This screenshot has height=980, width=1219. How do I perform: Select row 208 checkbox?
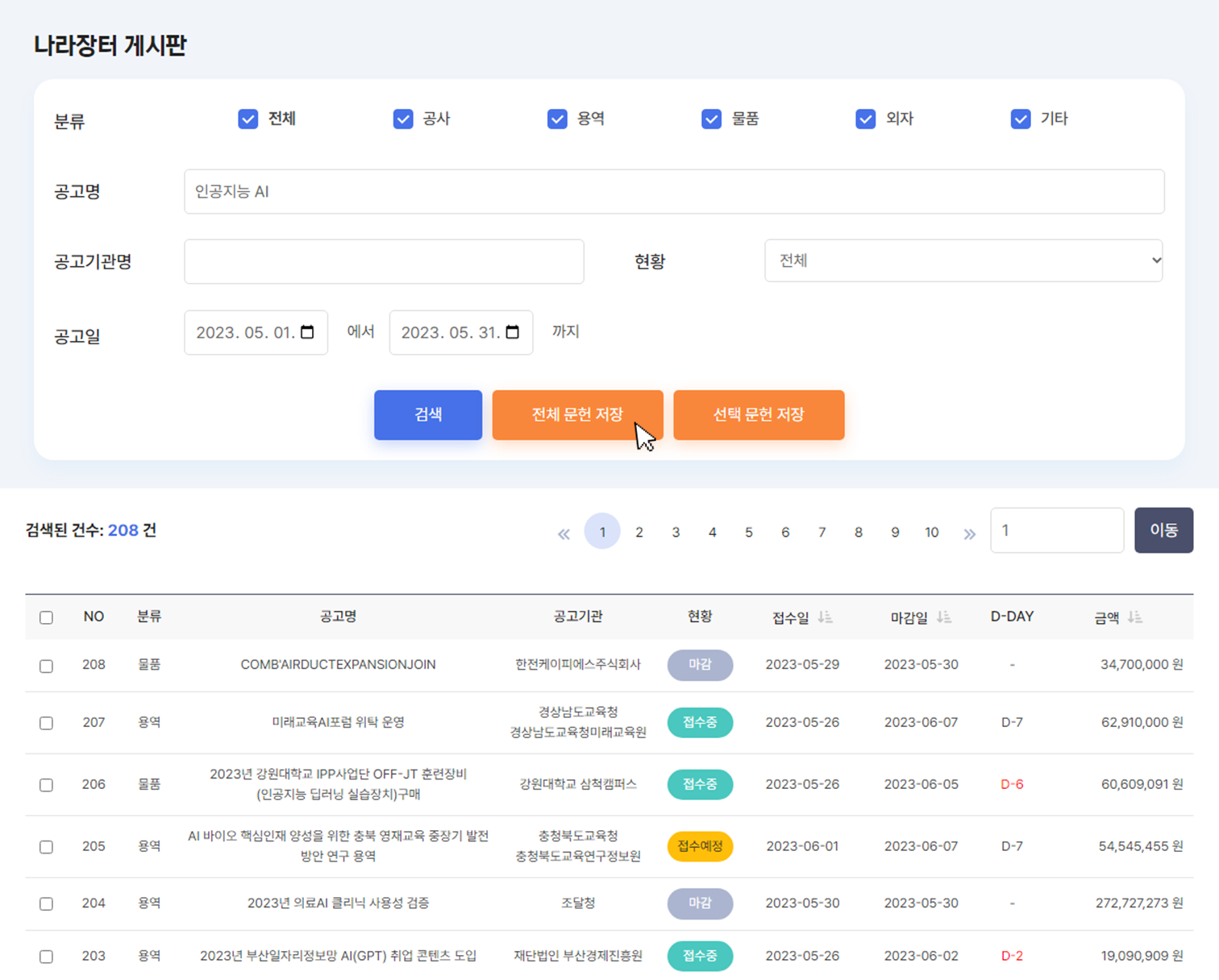tap(47, 666)
